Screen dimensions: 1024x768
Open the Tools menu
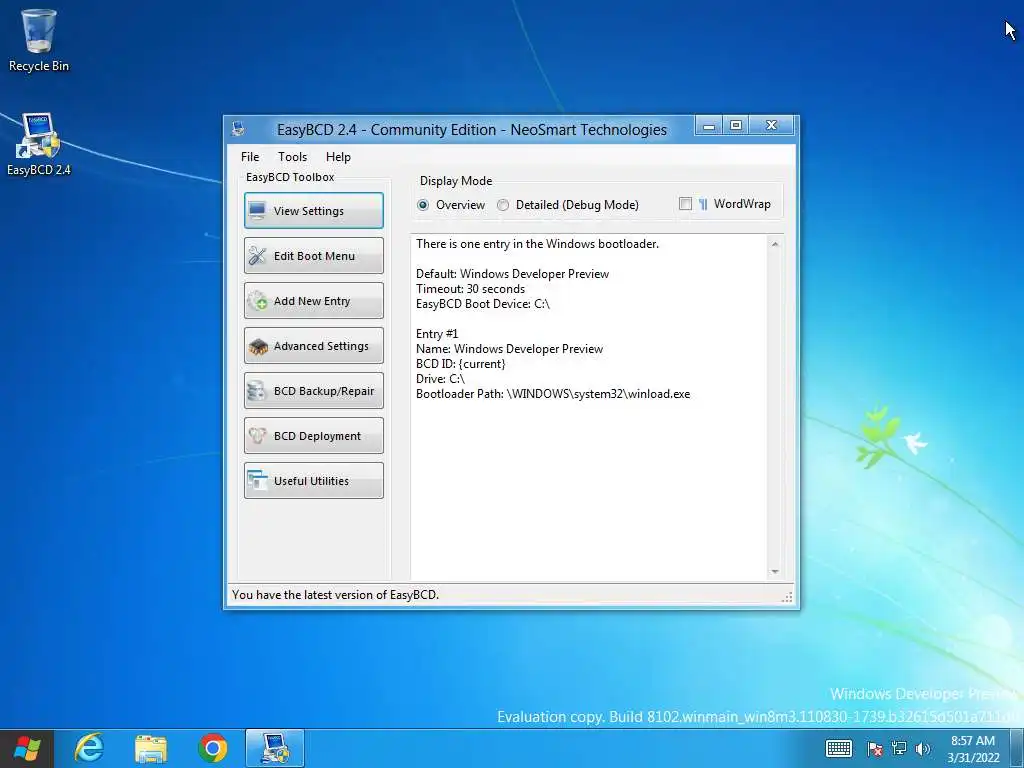[293, 157]
